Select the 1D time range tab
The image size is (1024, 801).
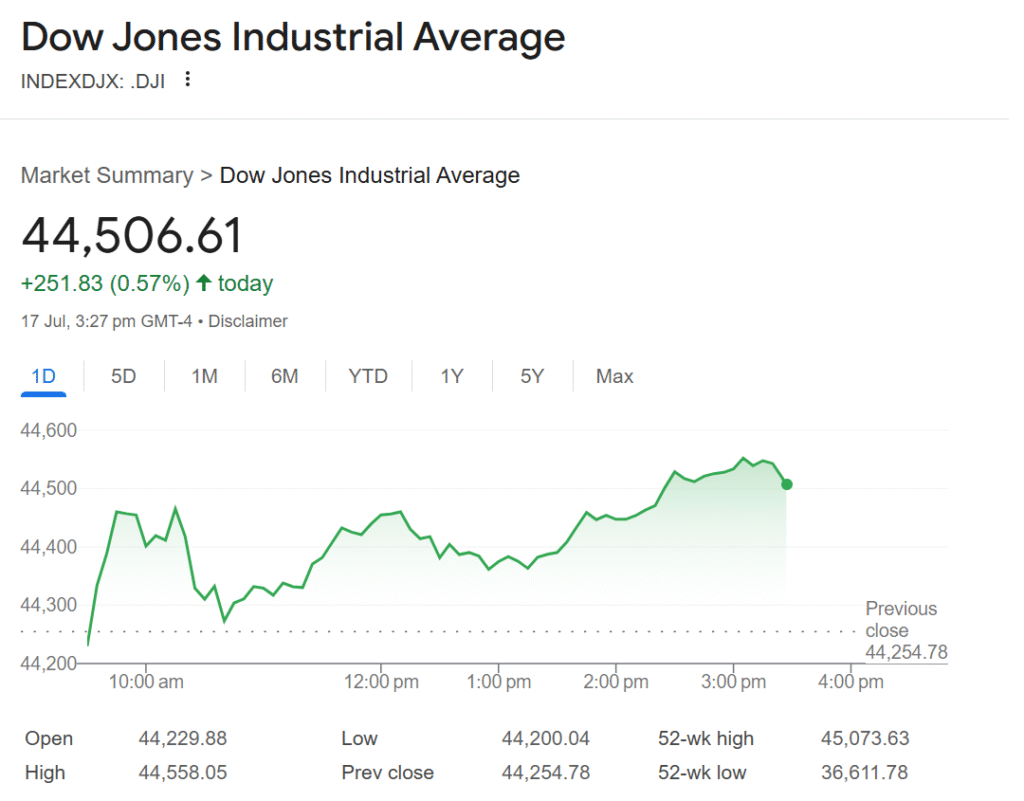click(x=43, y=377)
